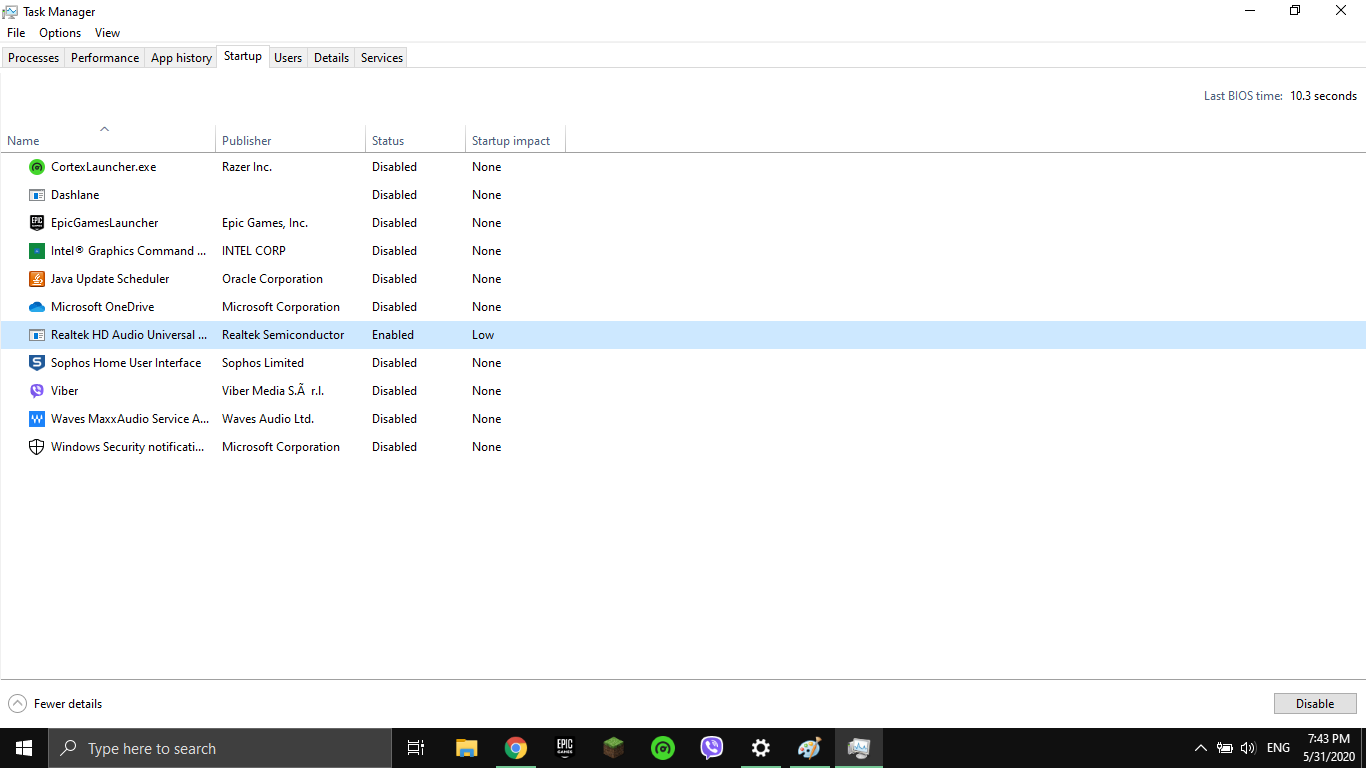
Task: Switch to the Performance tab
Action: click(x=105, y=58)
